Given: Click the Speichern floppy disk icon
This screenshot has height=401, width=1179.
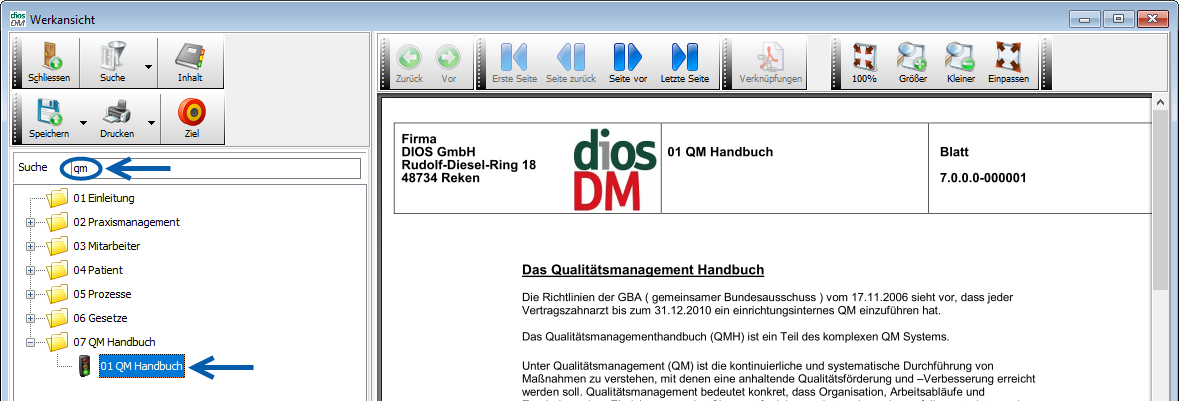Looking at the screenshot, I should [49, 118].
